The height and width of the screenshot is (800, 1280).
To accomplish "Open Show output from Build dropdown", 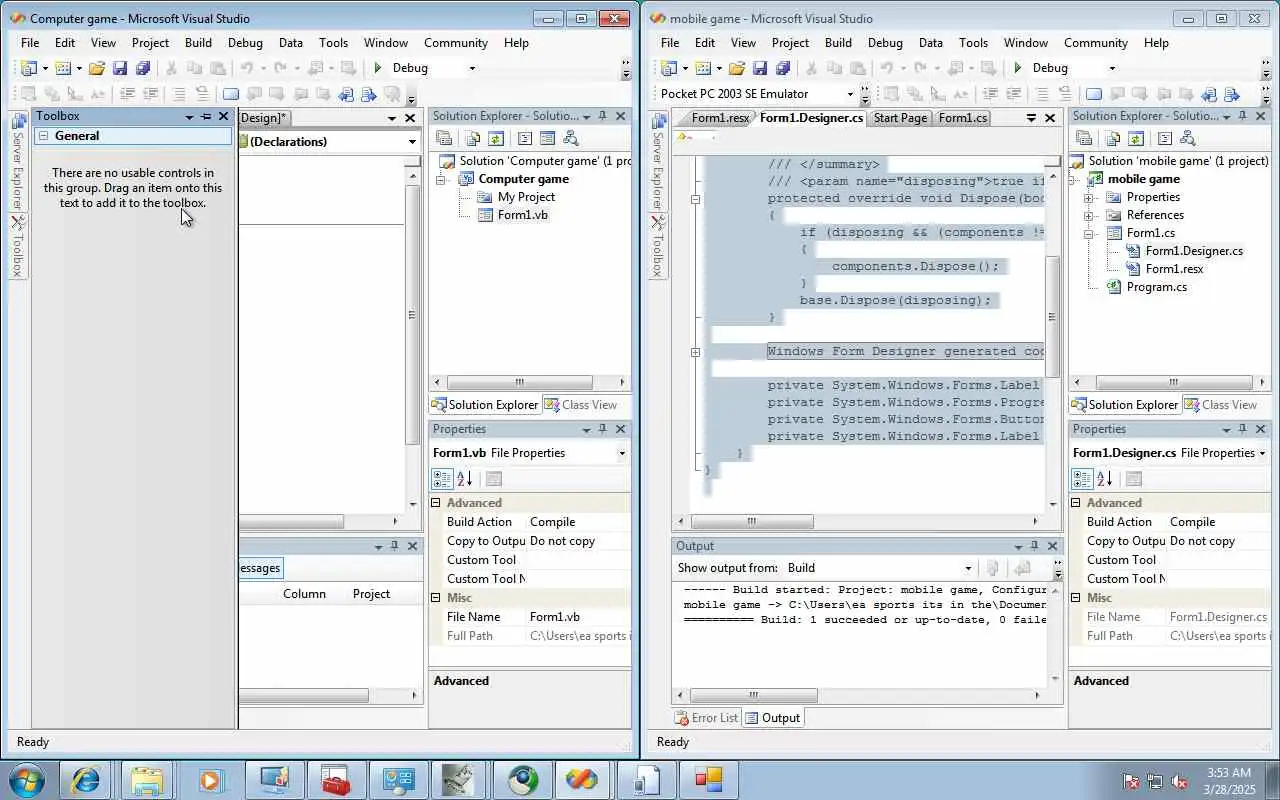I will click(967, 568).
